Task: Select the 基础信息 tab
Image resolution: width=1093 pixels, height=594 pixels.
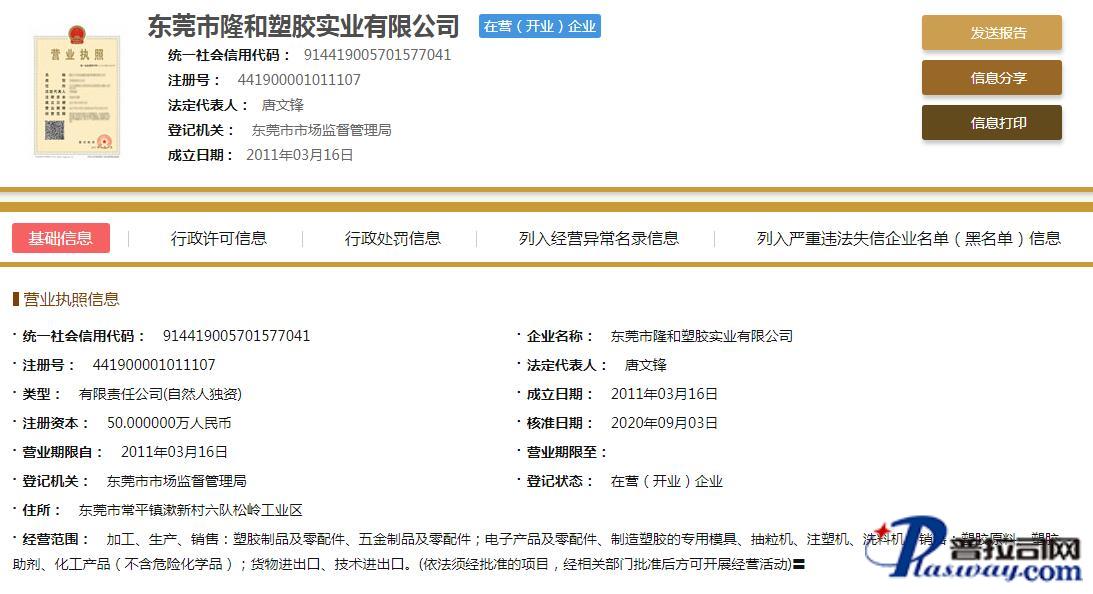Action: (x=61, y=238)
